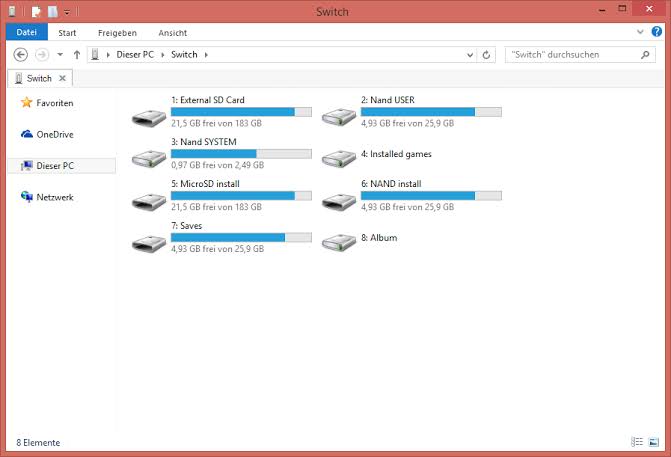This screenshot has width=671, height=457.
Task: Click the properties icon in quick access toolbar
Action: (36, 12)
